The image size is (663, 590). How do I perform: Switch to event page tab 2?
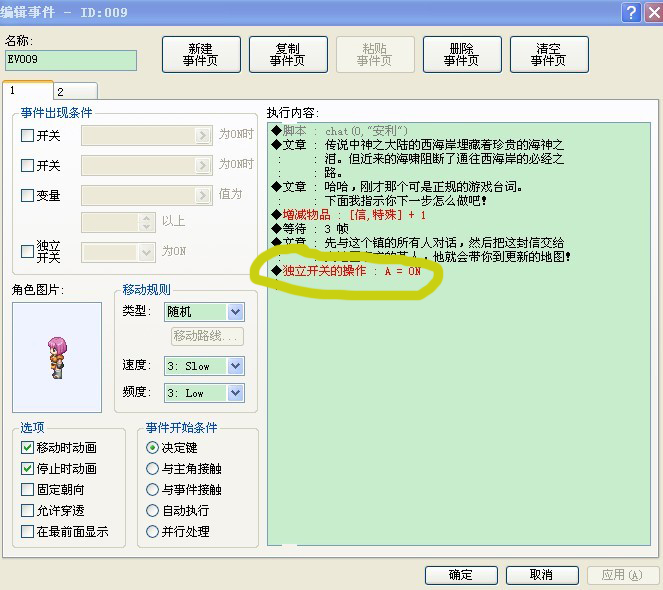coord(76,91)
